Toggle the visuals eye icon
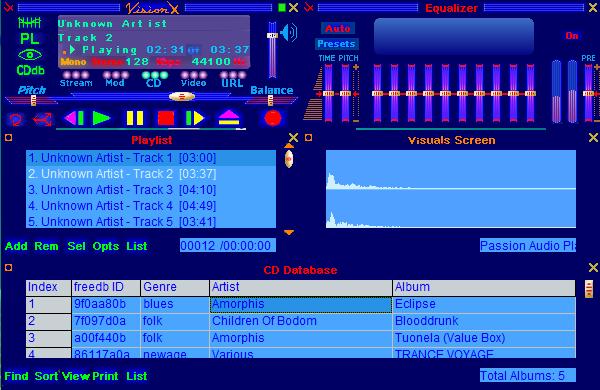Image resolution: width=600 pixels, height=390 pixels. pyautogui.click(x=30, y=55)
